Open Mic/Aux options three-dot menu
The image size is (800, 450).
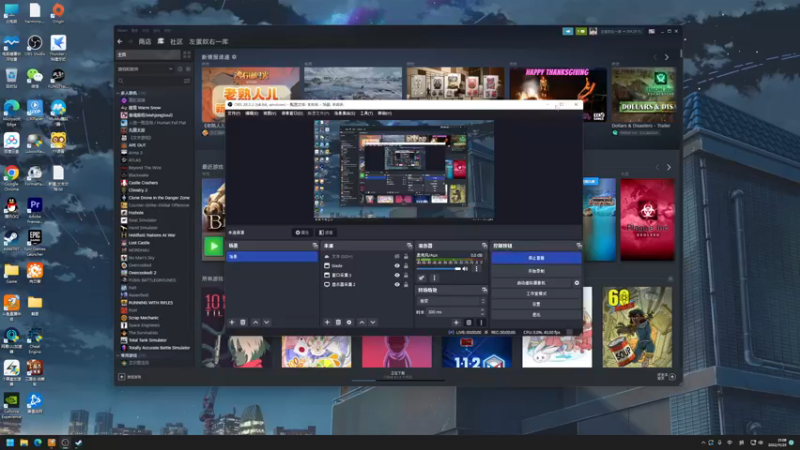[477, 269]
